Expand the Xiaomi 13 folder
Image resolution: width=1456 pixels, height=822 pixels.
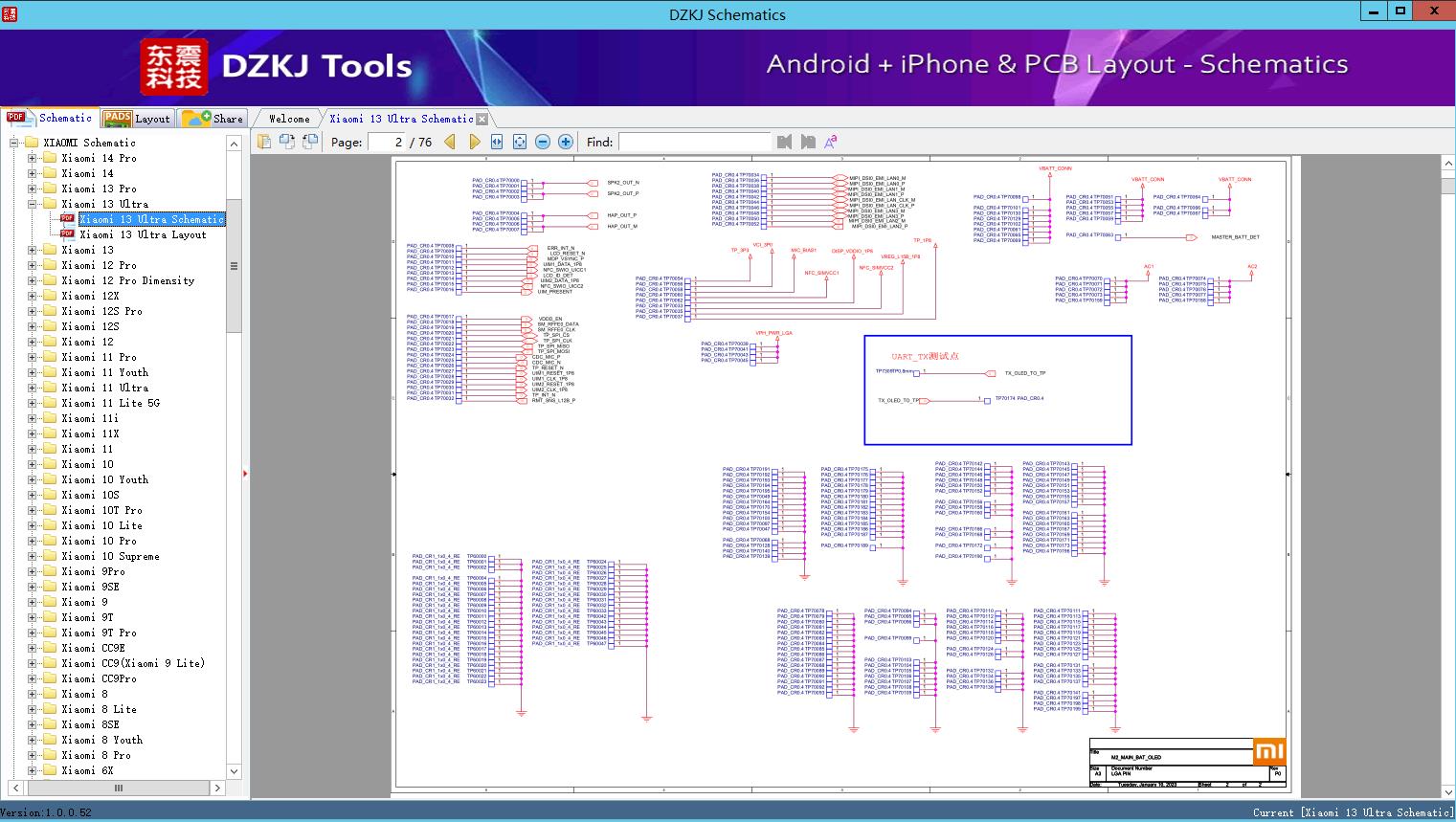(x=33, y=250)
